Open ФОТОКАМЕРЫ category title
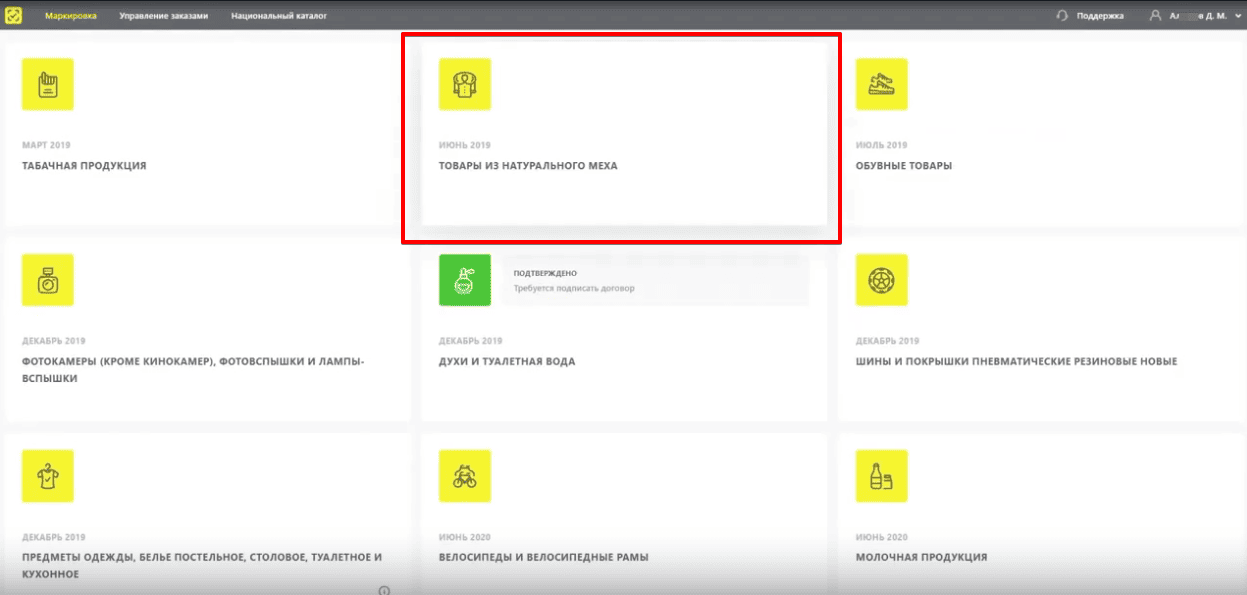Image resolution: width=1247 pixels, height=595 pixels. pos(193,370)
